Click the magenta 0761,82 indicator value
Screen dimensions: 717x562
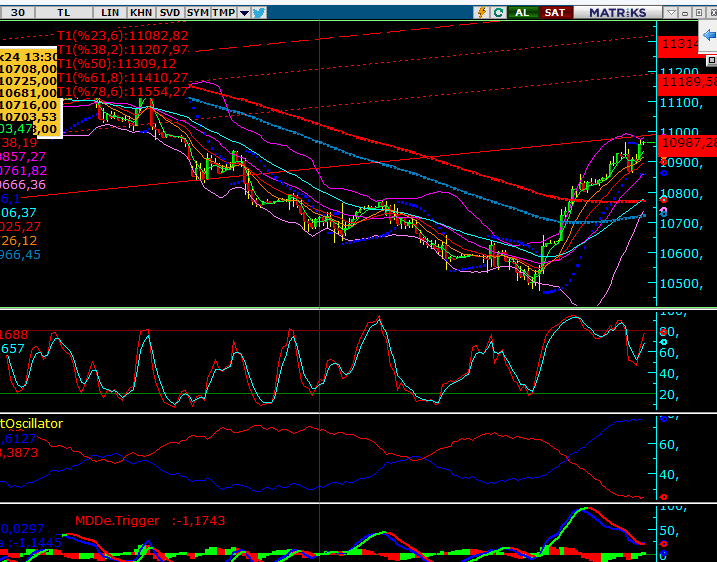[x=23, y=171]
